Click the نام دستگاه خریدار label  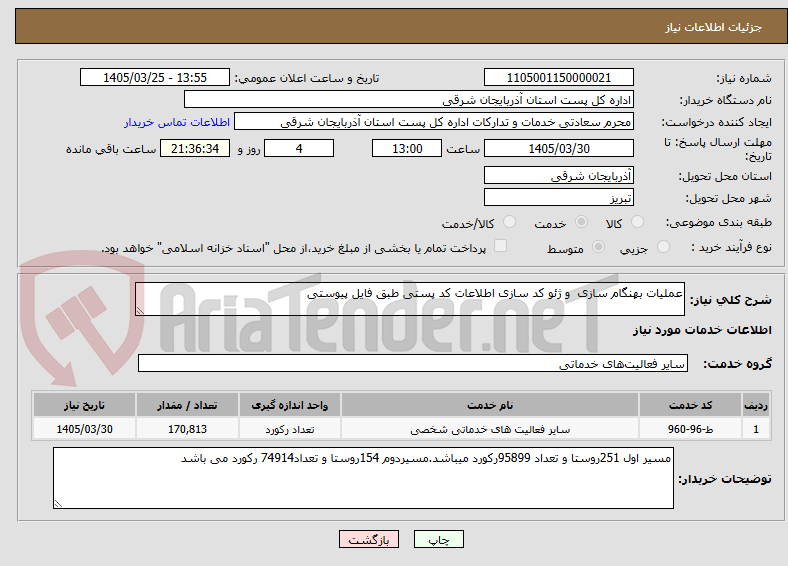click(726, 101)
